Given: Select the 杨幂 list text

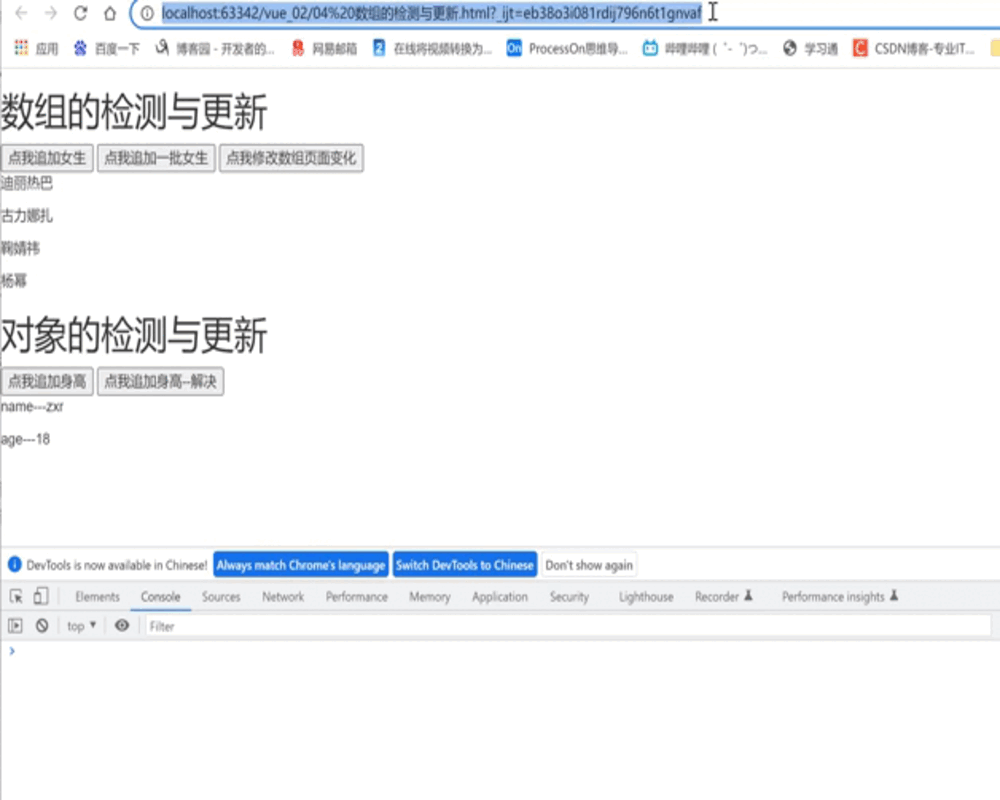Looking at the screenshot, I should tap(13, 281).
